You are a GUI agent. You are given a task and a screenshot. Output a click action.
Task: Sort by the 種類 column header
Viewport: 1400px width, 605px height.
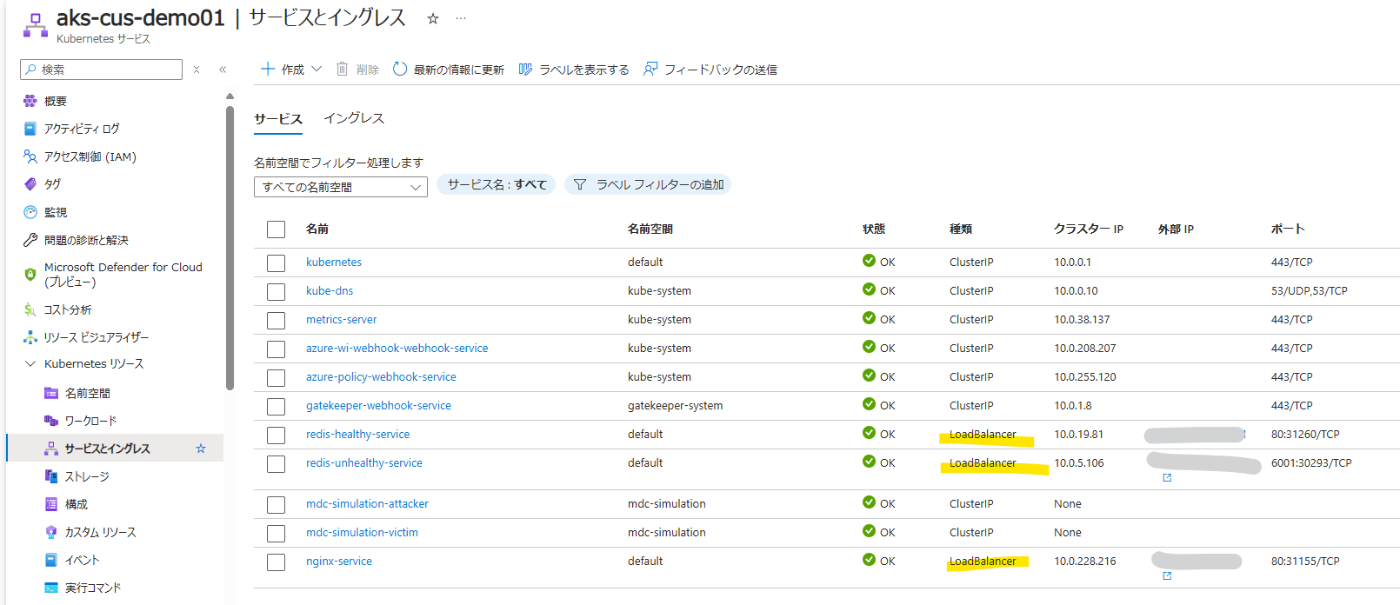[960, 229]
